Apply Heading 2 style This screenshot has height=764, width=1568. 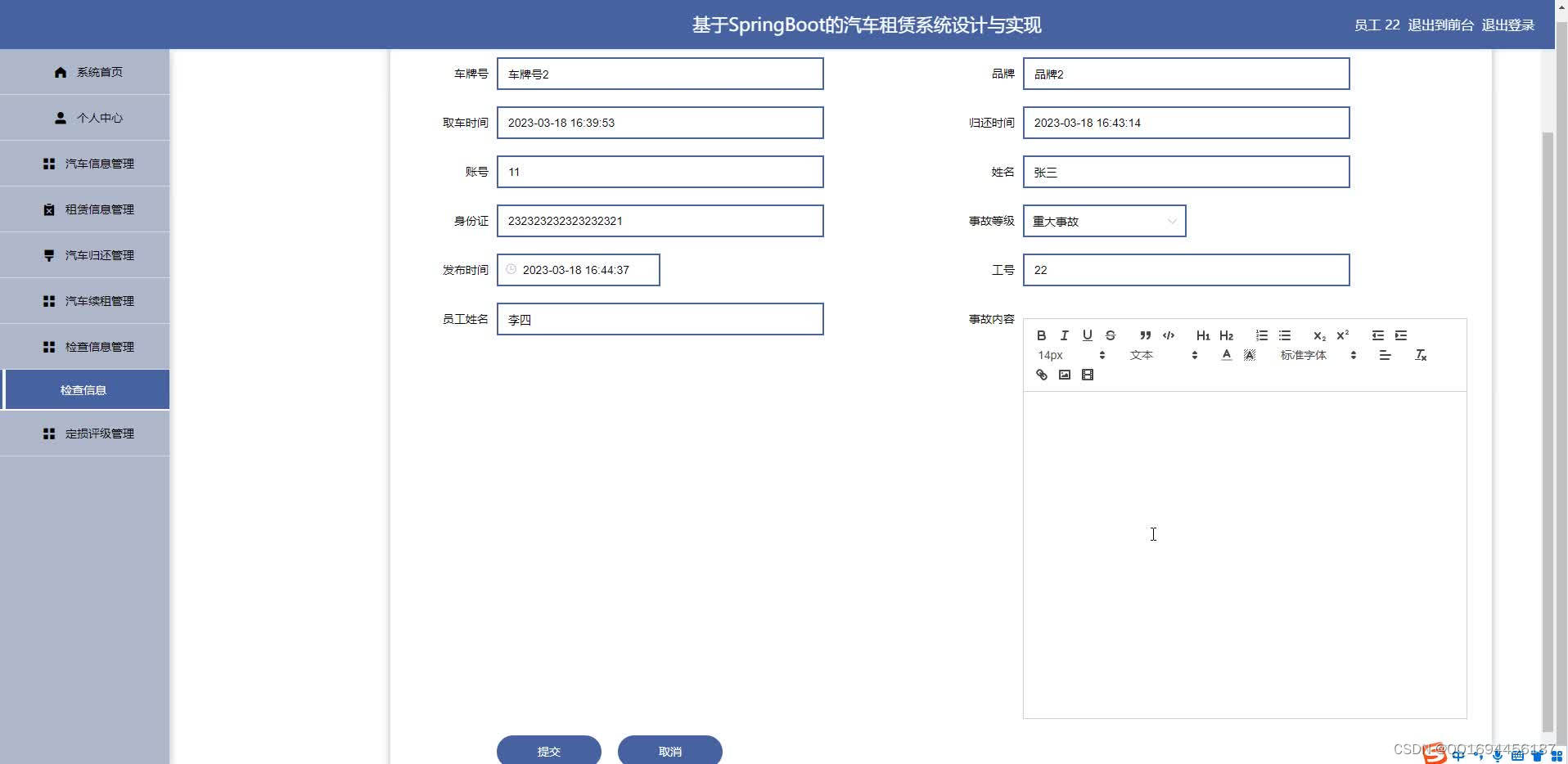pos(1226,335)
